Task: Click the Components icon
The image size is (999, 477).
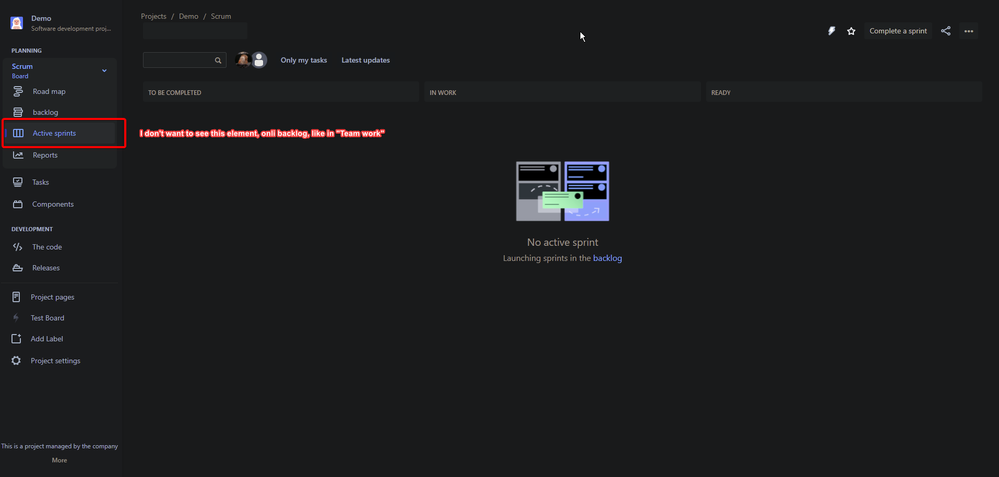Action: (18, 204)
